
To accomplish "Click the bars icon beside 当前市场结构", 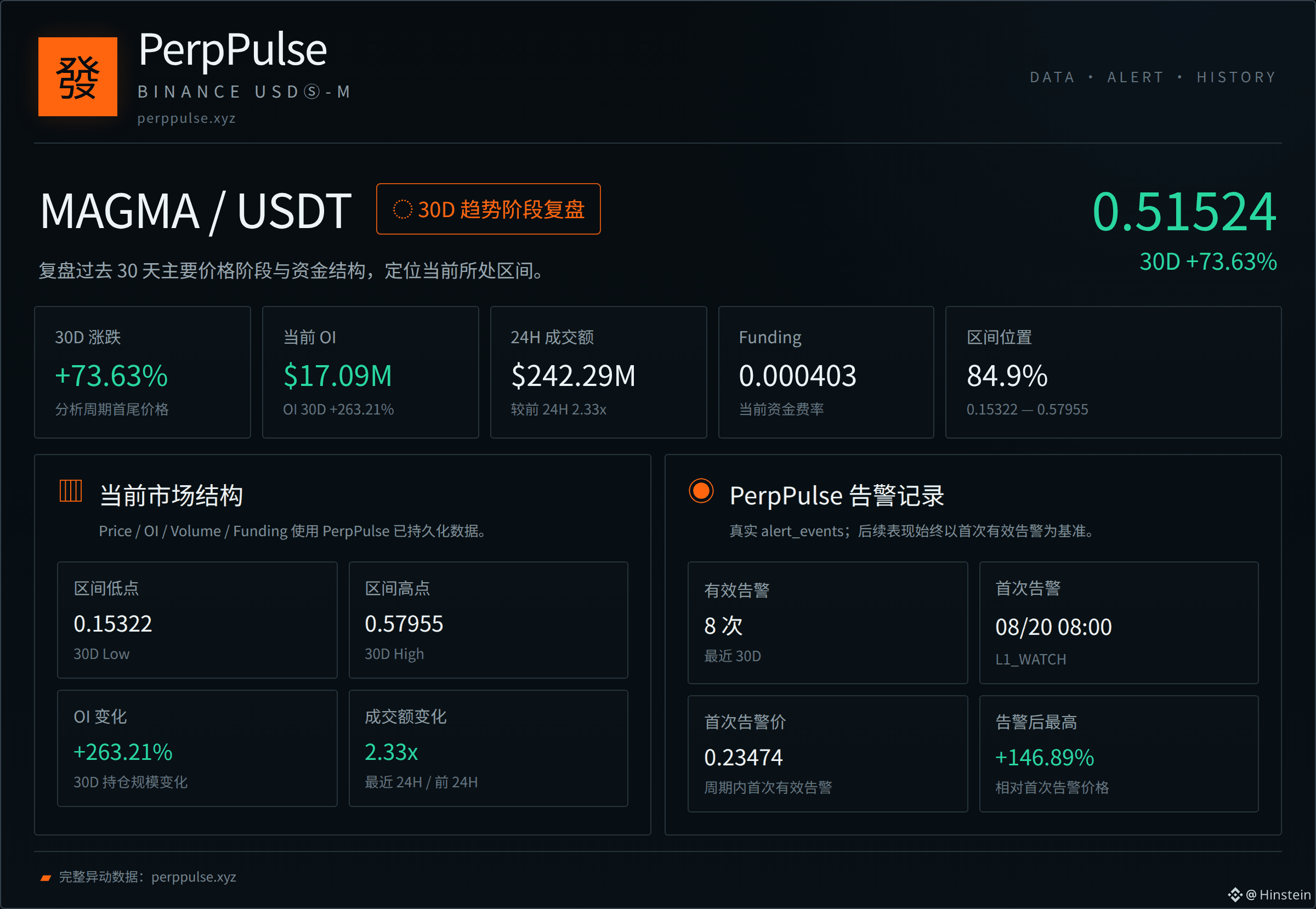I will click(71, 491).
